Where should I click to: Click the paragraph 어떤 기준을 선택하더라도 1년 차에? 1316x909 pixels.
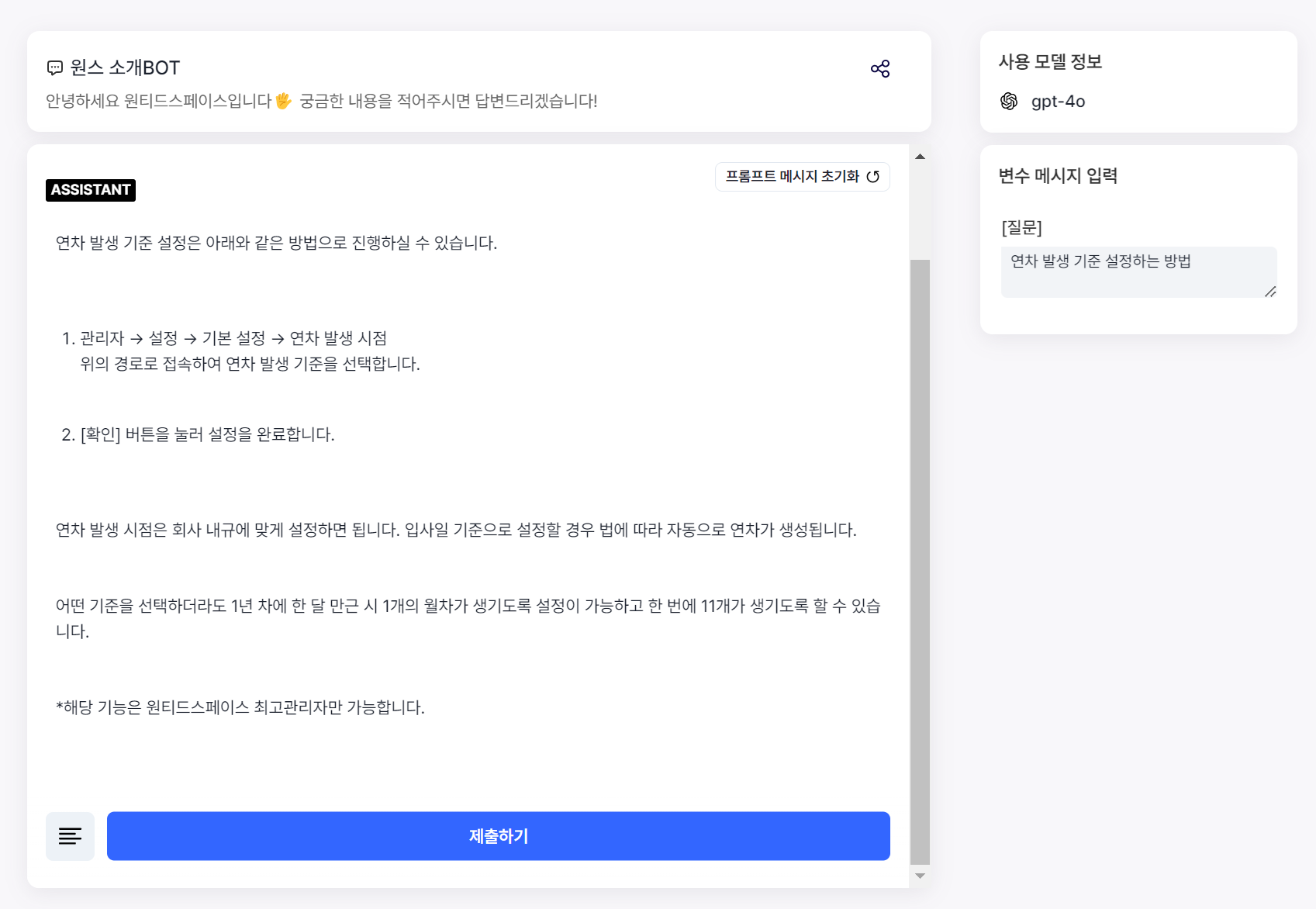(468, 618)
